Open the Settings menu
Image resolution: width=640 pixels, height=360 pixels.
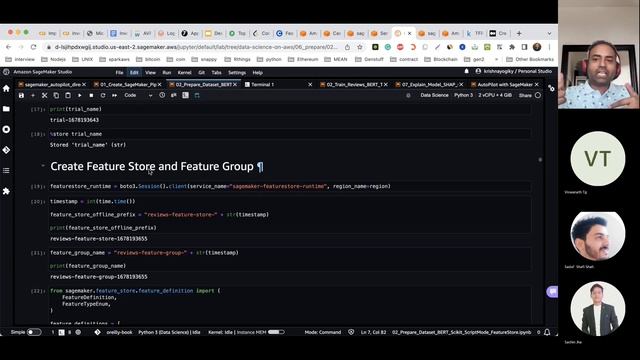(x=237, y=73)
